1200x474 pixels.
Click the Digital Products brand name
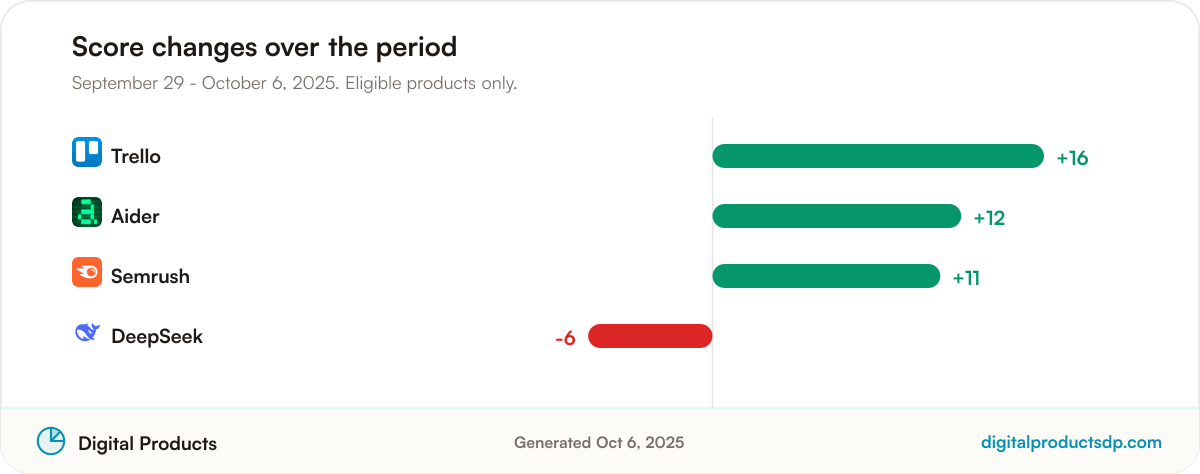point(147,443)
